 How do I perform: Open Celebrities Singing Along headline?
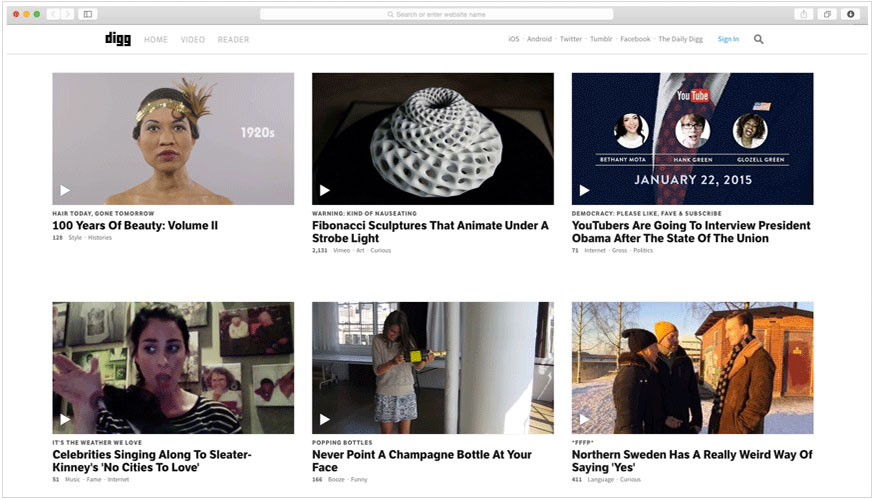coord(152,460)
